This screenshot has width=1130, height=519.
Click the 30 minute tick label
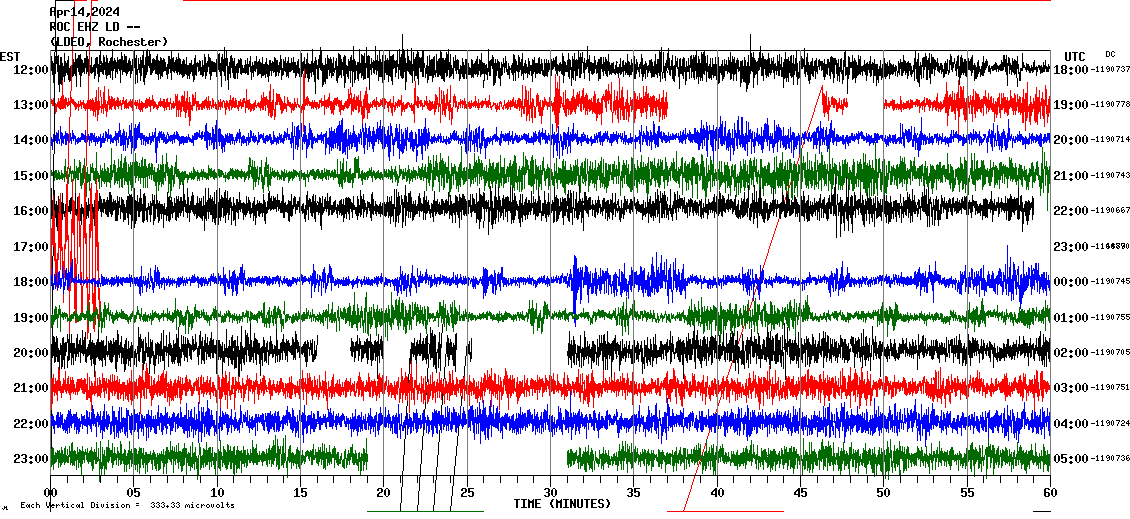[x=550, y=492]
